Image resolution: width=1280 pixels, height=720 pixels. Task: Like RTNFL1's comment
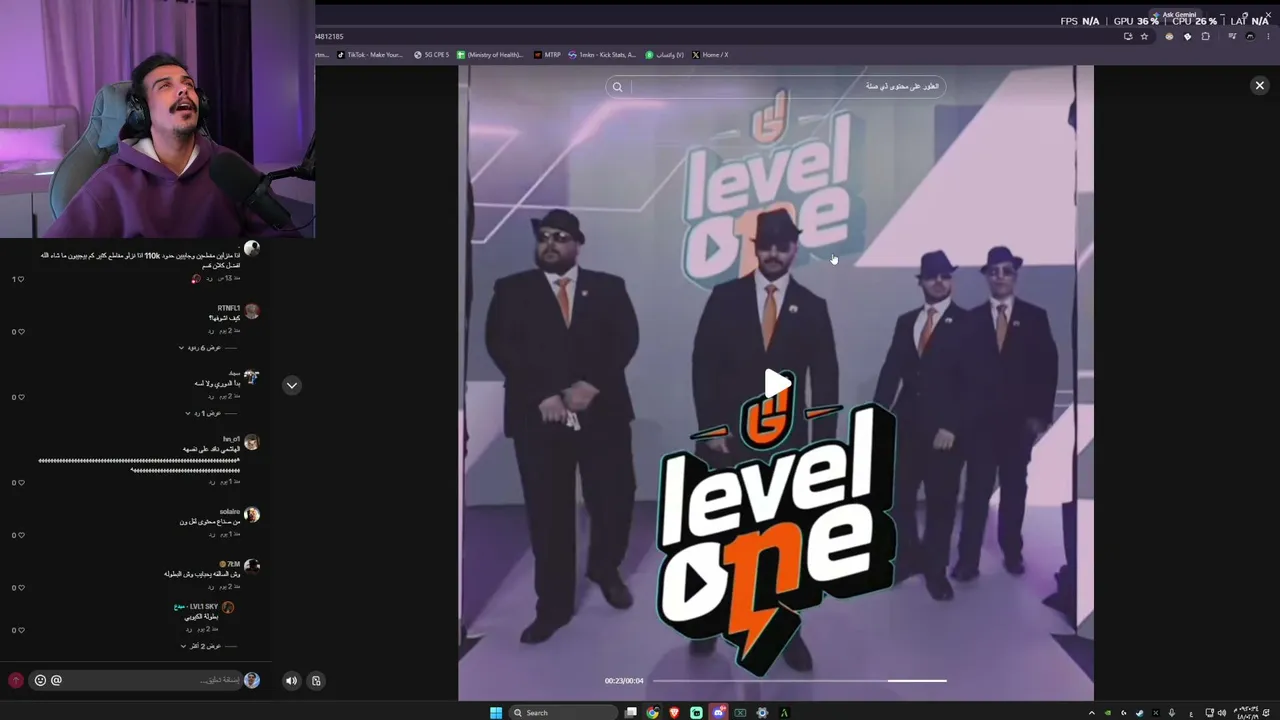(x=19, y=332)
